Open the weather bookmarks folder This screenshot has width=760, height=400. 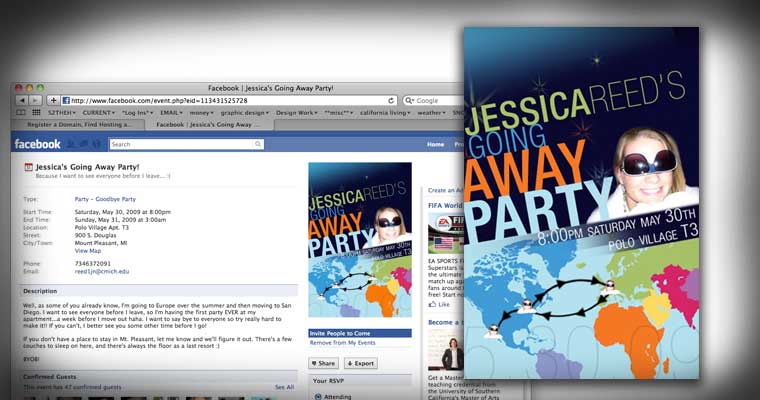tap(431, 112)
